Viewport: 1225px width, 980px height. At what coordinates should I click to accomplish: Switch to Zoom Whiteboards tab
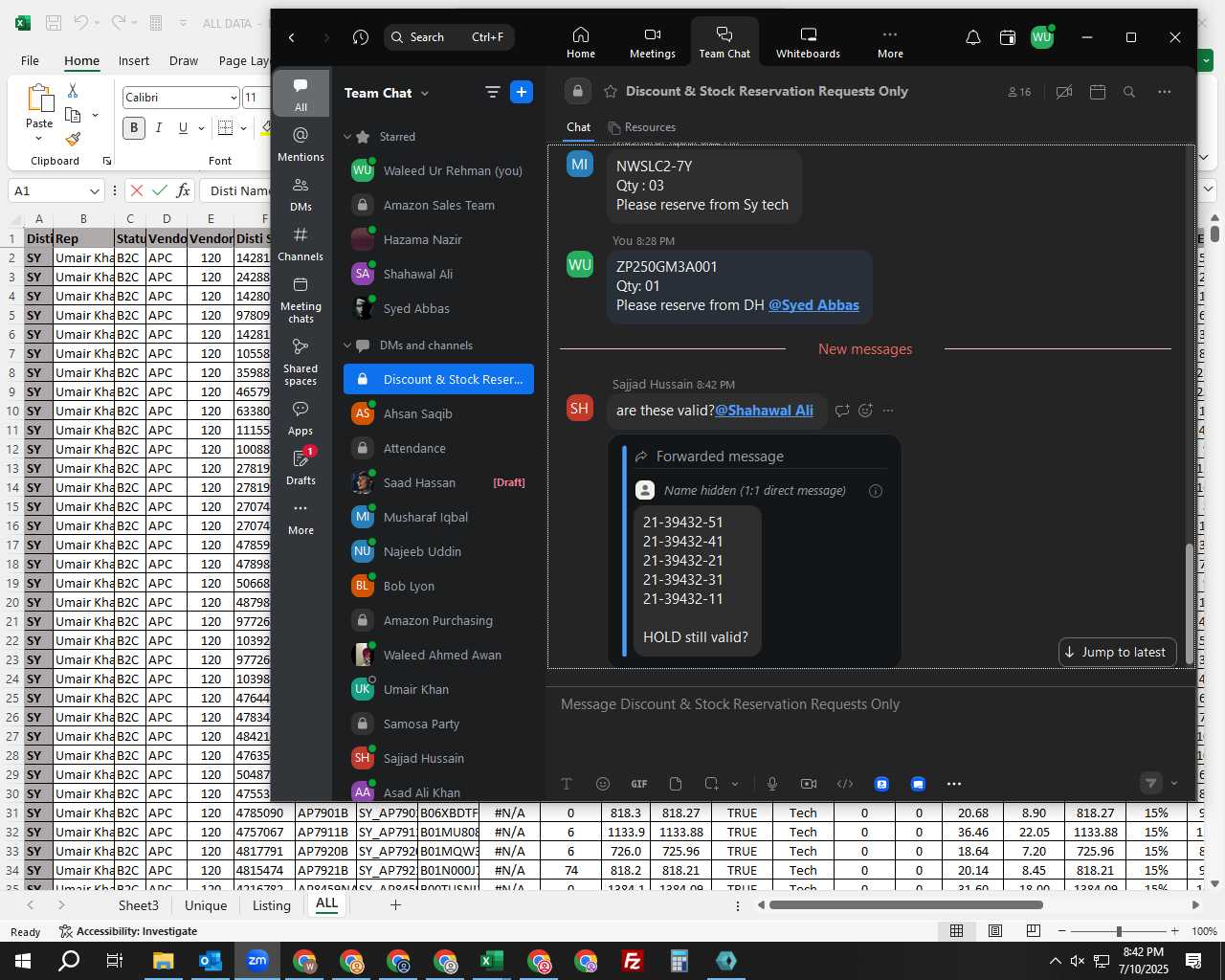click(x=808, y=43)
